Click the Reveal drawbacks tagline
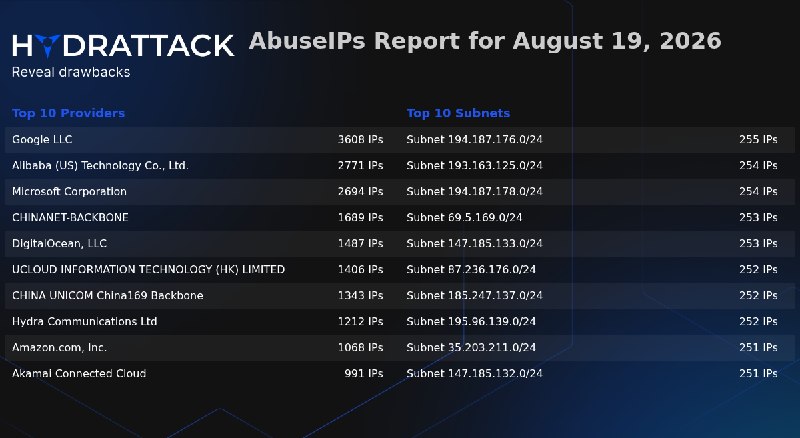 click(71, 72)
